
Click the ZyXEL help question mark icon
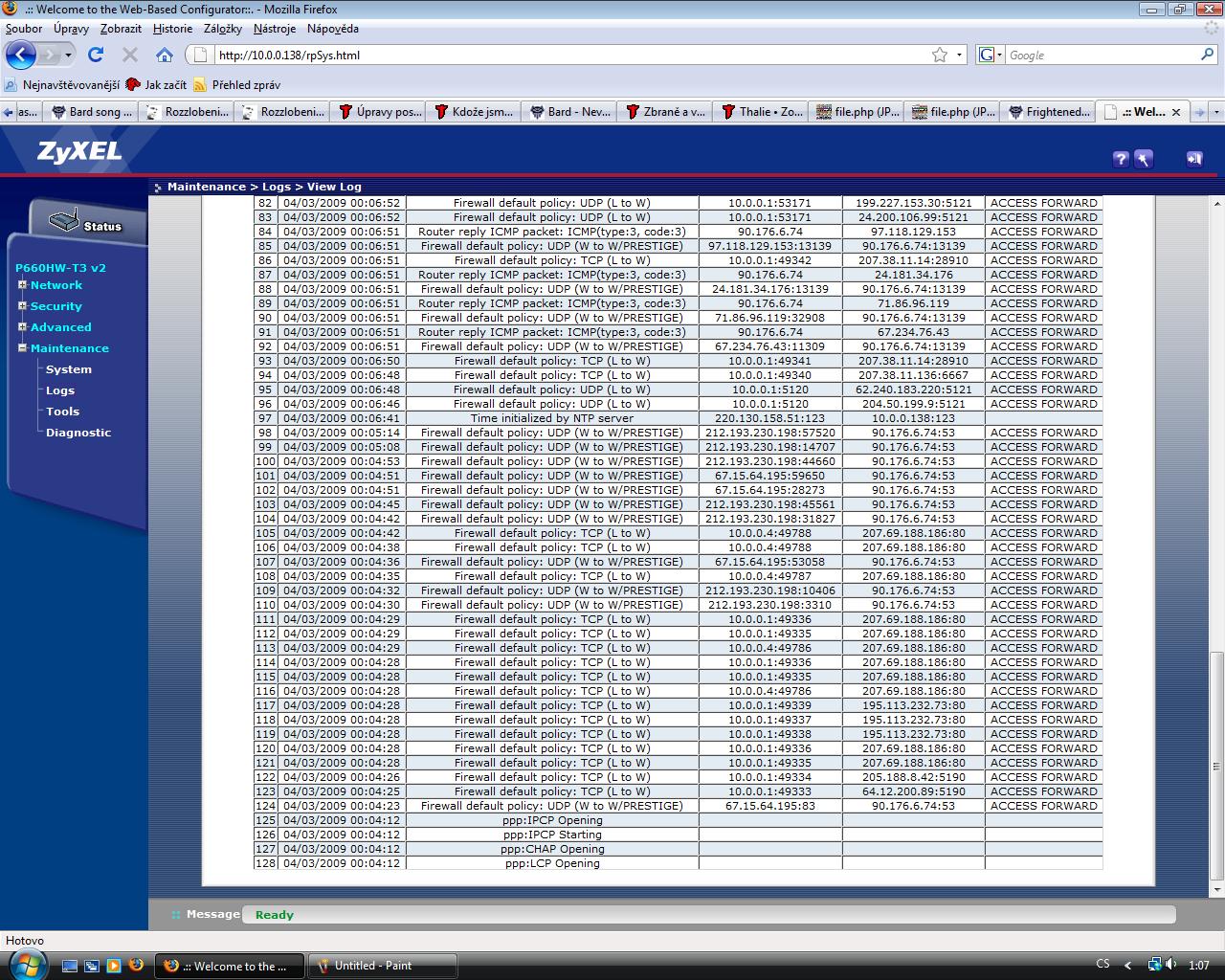click(1121, 159)
